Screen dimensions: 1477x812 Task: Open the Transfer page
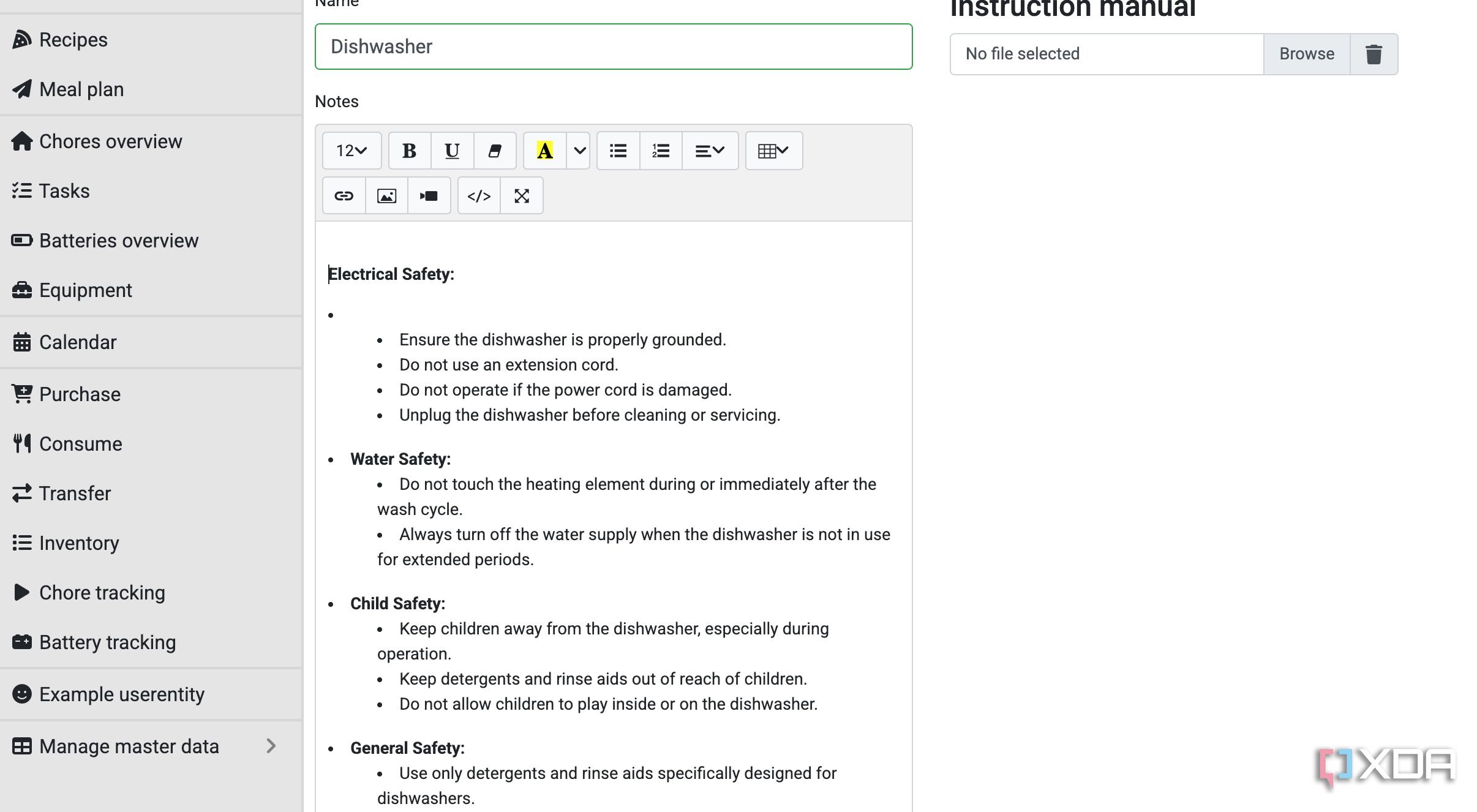point(151,494)
